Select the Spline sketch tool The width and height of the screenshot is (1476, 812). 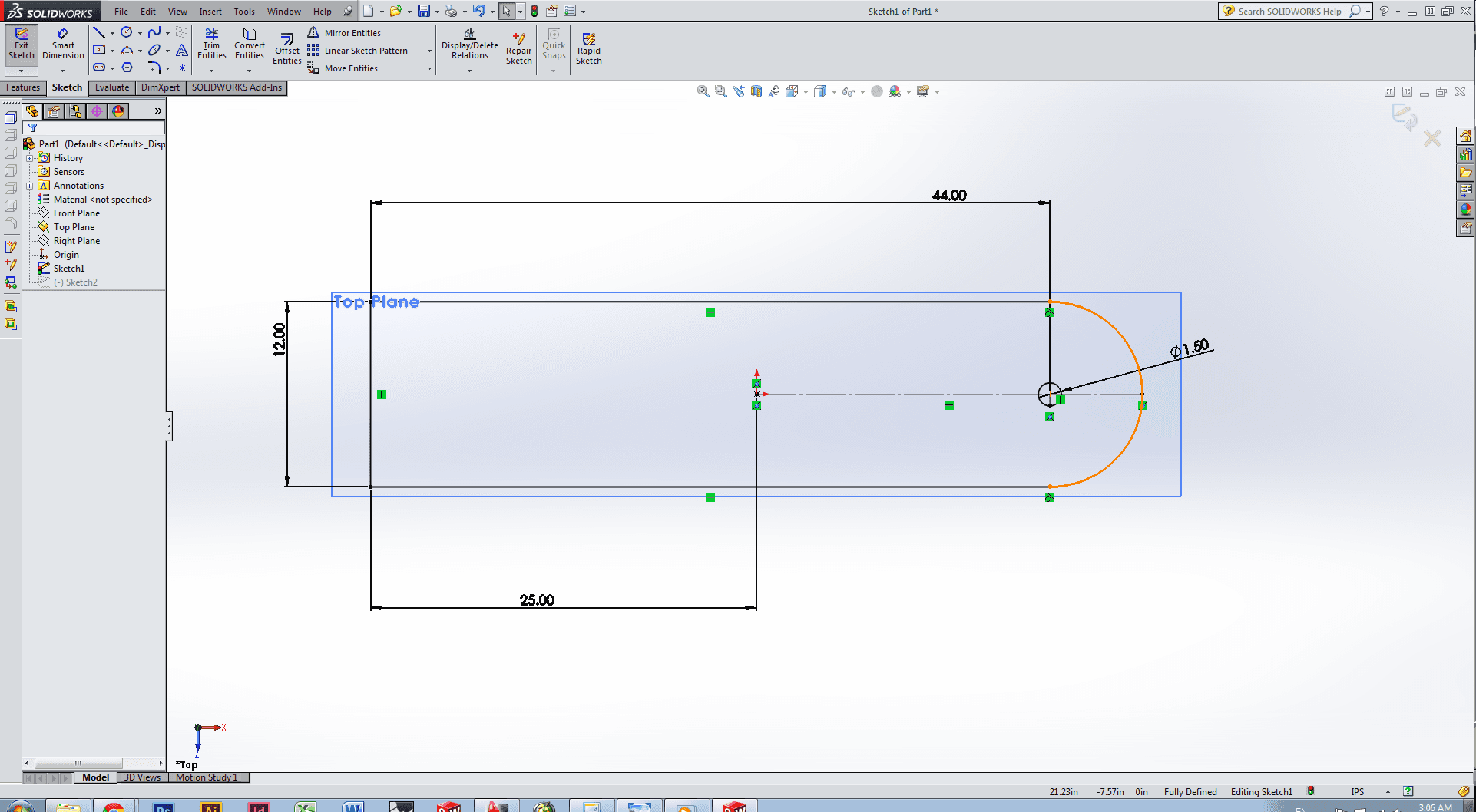tap(154, 32)
